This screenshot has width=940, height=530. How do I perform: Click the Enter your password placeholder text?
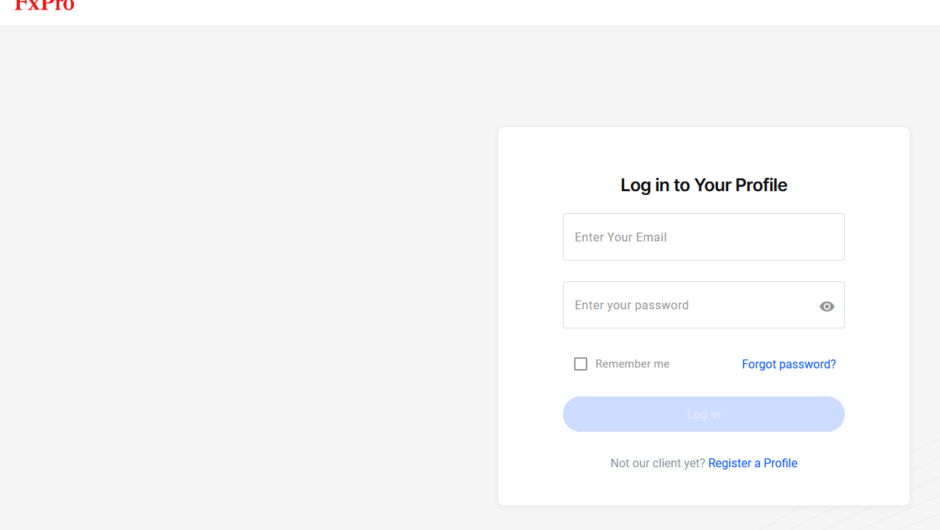click(631, 305)
